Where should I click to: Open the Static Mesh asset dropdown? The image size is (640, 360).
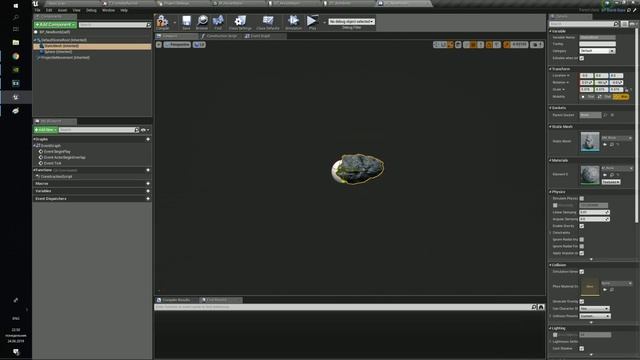(617, 138)
